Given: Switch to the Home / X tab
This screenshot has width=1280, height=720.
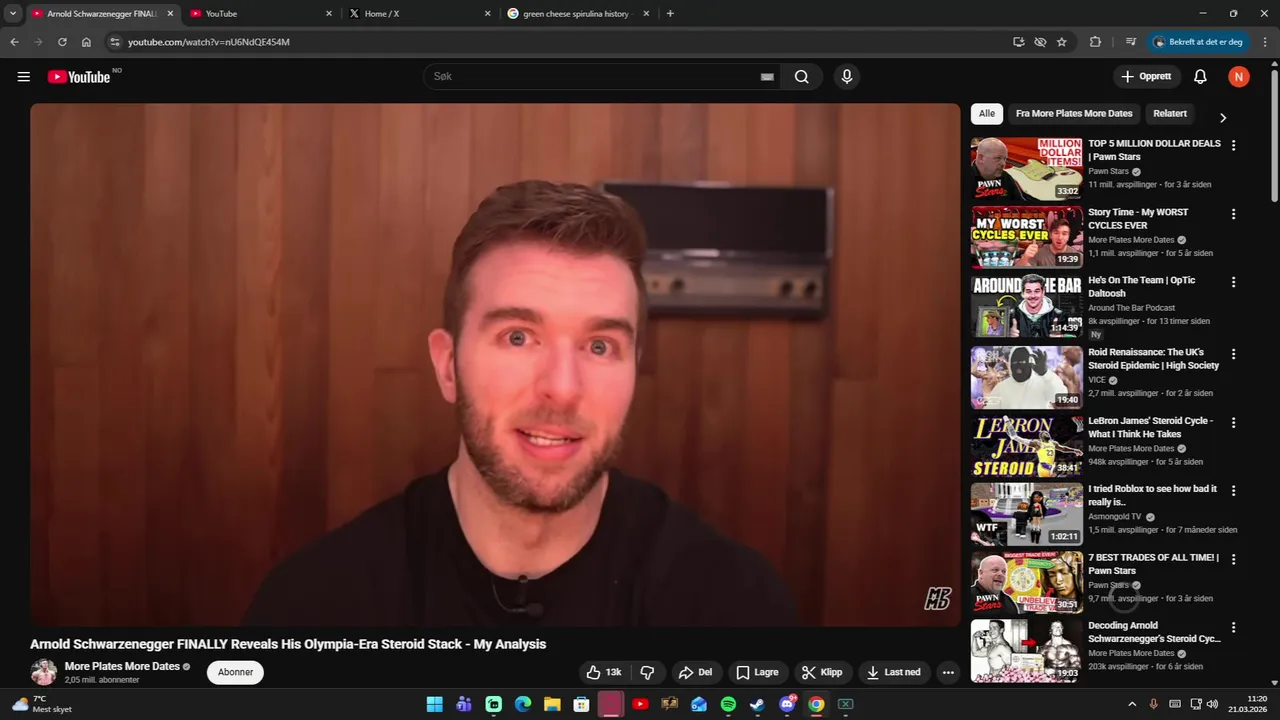Looking at the screenshot, I should tap(420, 14).
